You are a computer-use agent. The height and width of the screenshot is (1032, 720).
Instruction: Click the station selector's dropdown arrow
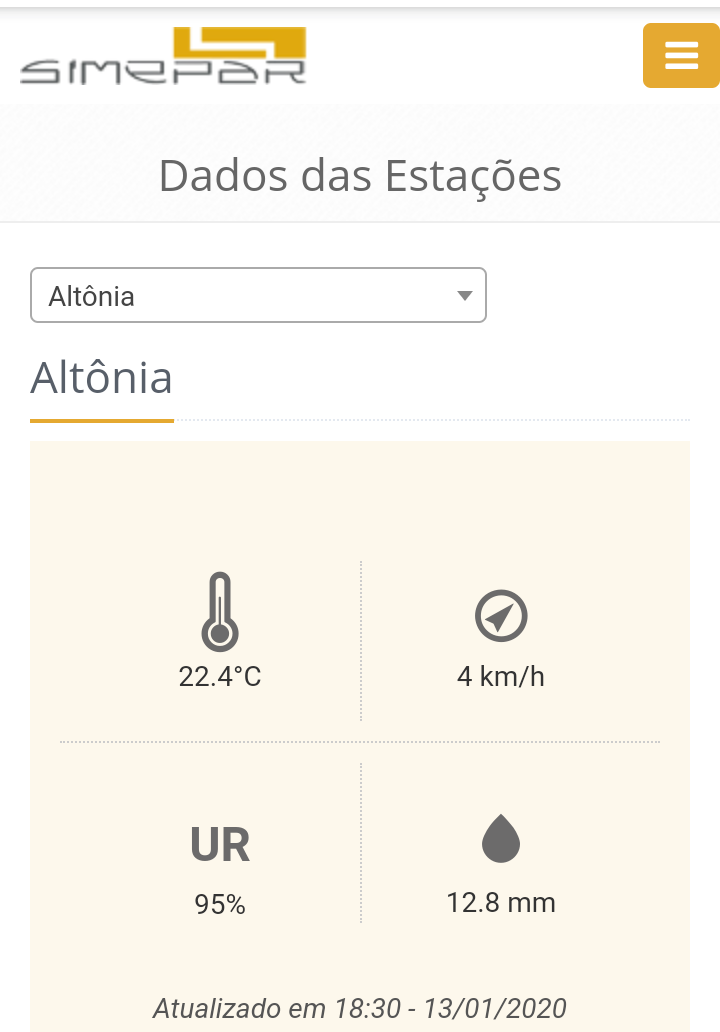click(464, 296)
